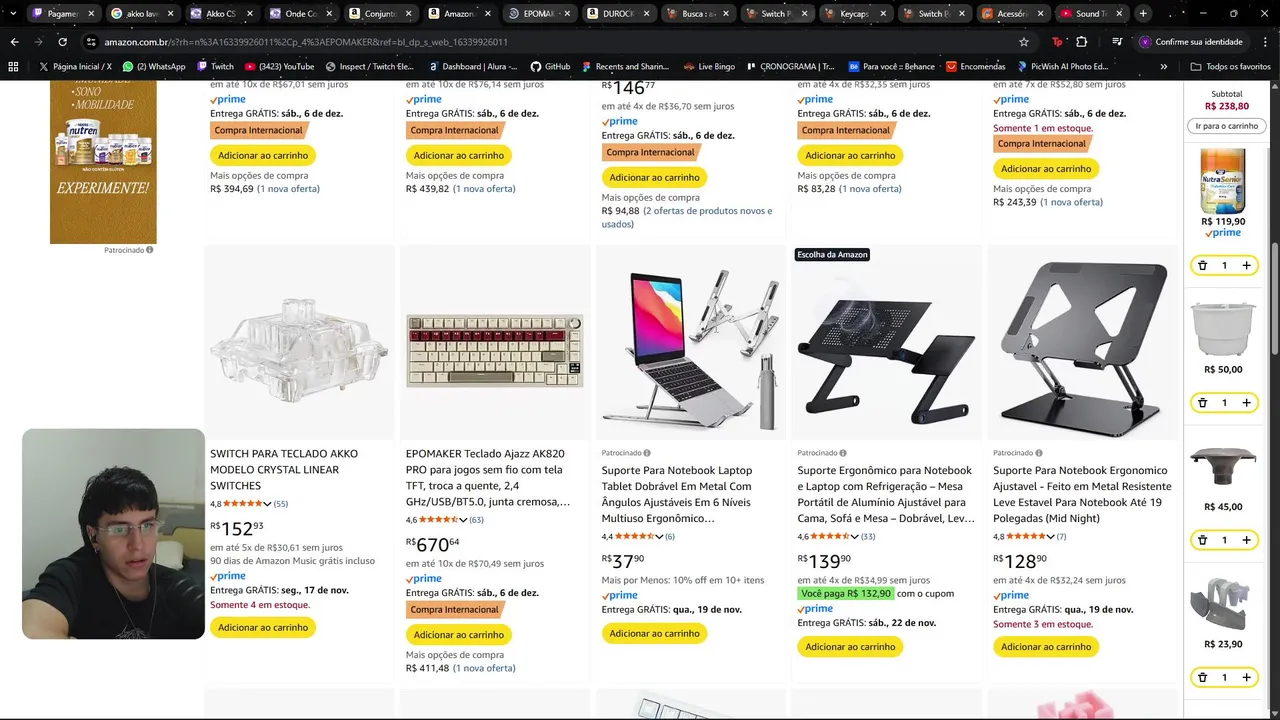Viewport: 1280px width, 720px height.
Task: Click the page's vertical scrollbar thumb
Action: pyautogui.click(x=1274, y=300)
